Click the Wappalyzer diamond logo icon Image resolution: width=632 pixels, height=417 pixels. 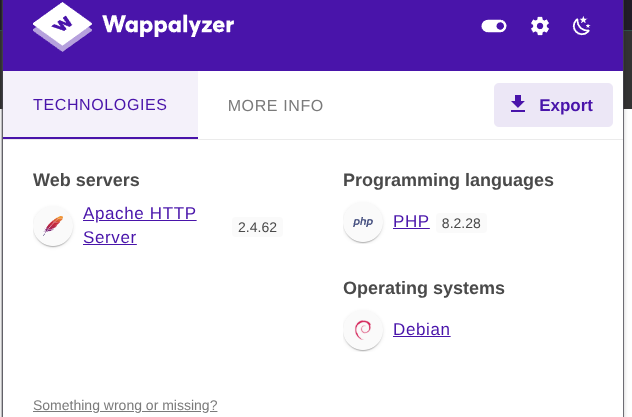(x=62, y=27)
